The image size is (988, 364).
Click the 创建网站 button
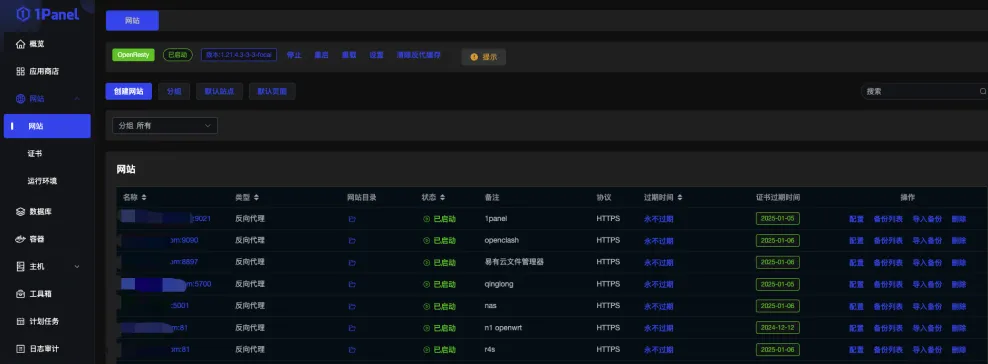coord(129,91)
